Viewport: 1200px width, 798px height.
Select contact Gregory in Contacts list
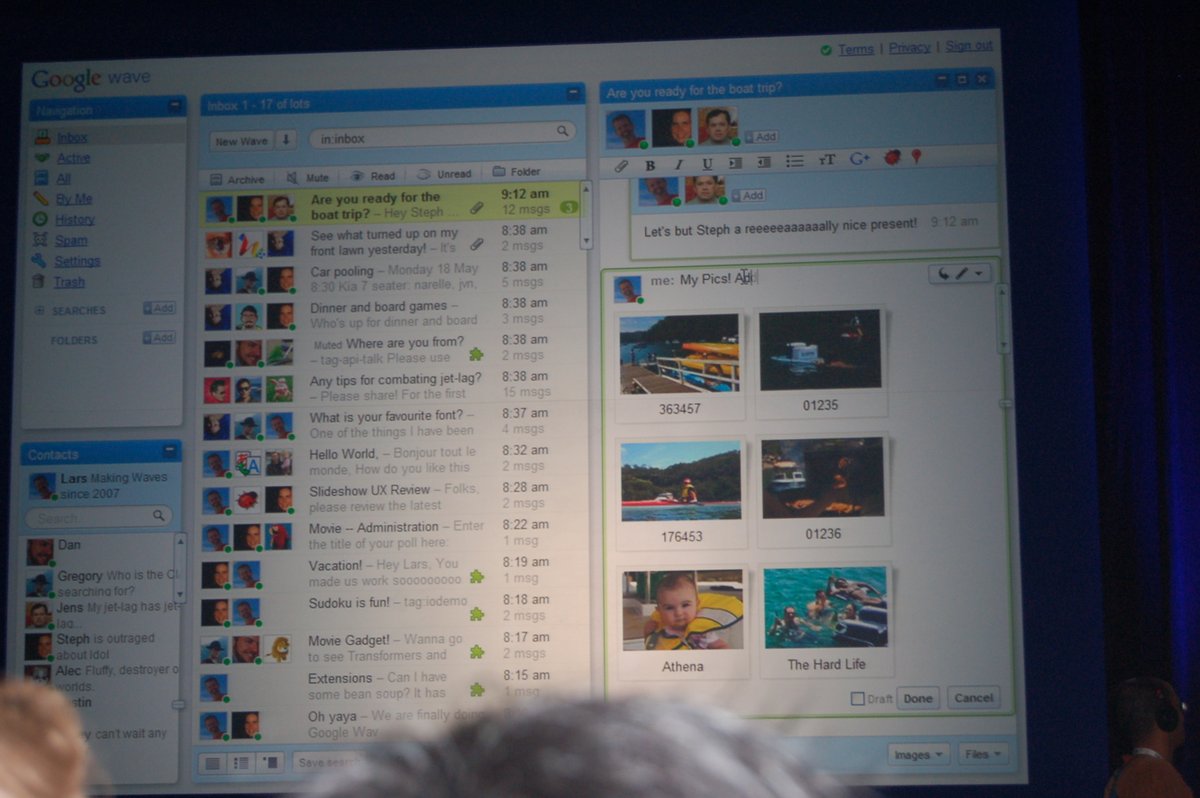(x=100, y=583)
